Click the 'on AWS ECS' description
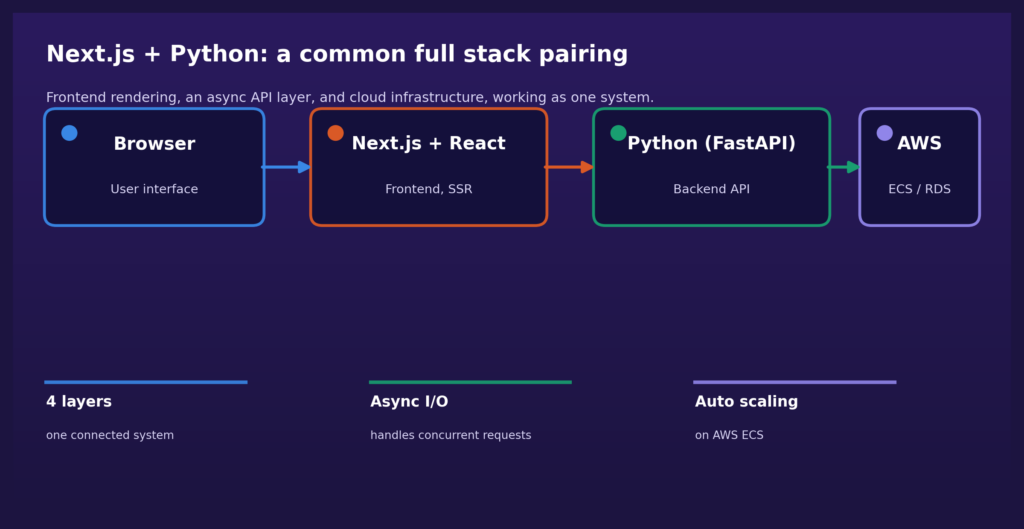The height and width of the screenshot is (529, 1024). [729, 436]
